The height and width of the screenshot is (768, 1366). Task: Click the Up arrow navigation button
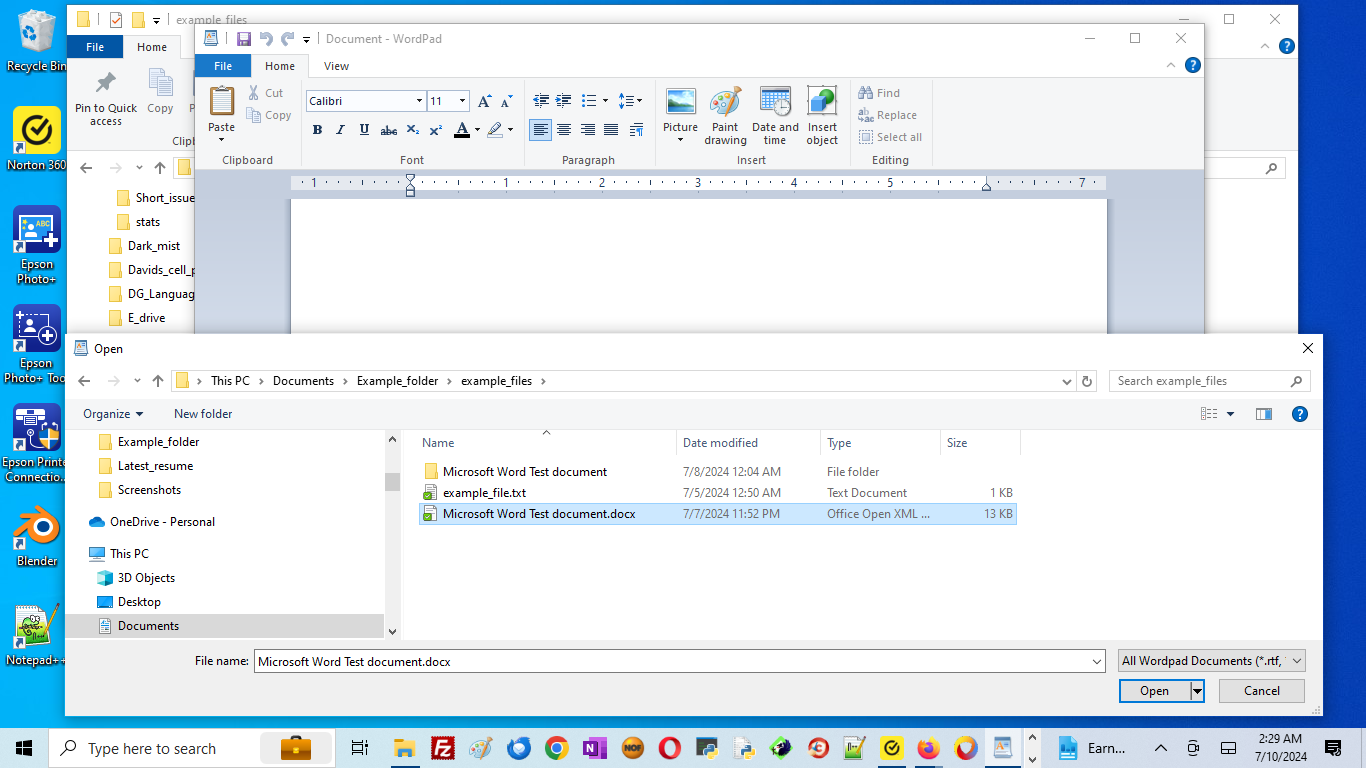tap(158, 381)
